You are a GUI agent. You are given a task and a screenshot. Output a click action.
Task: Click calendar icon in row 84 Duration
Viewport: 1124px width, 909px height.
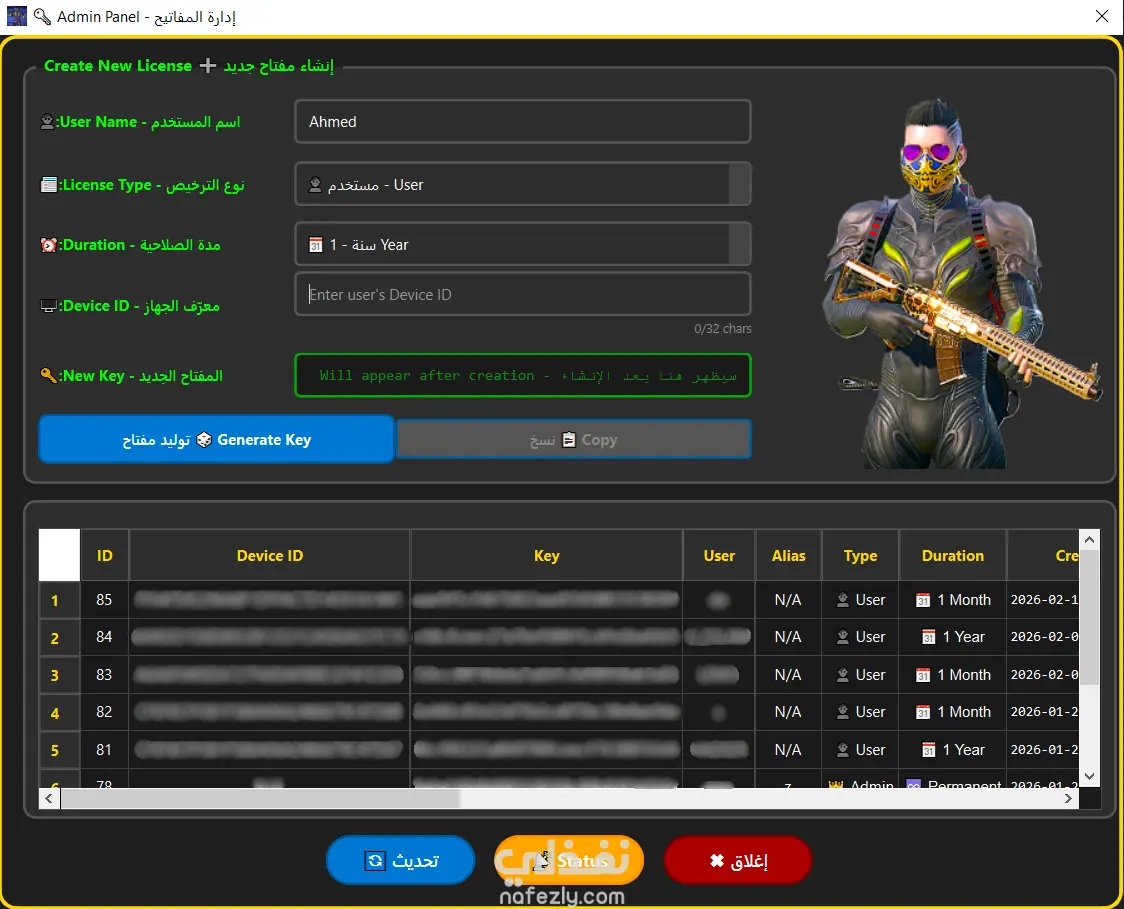tap(928, 638)
